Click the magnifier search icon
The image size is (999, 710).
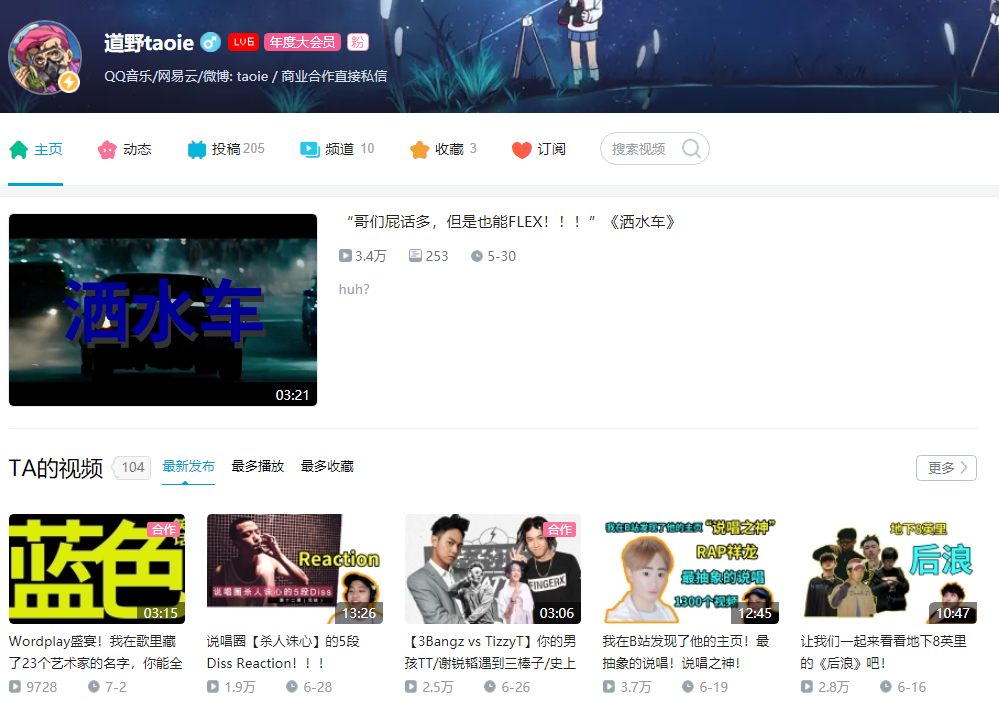pos(691,149)
